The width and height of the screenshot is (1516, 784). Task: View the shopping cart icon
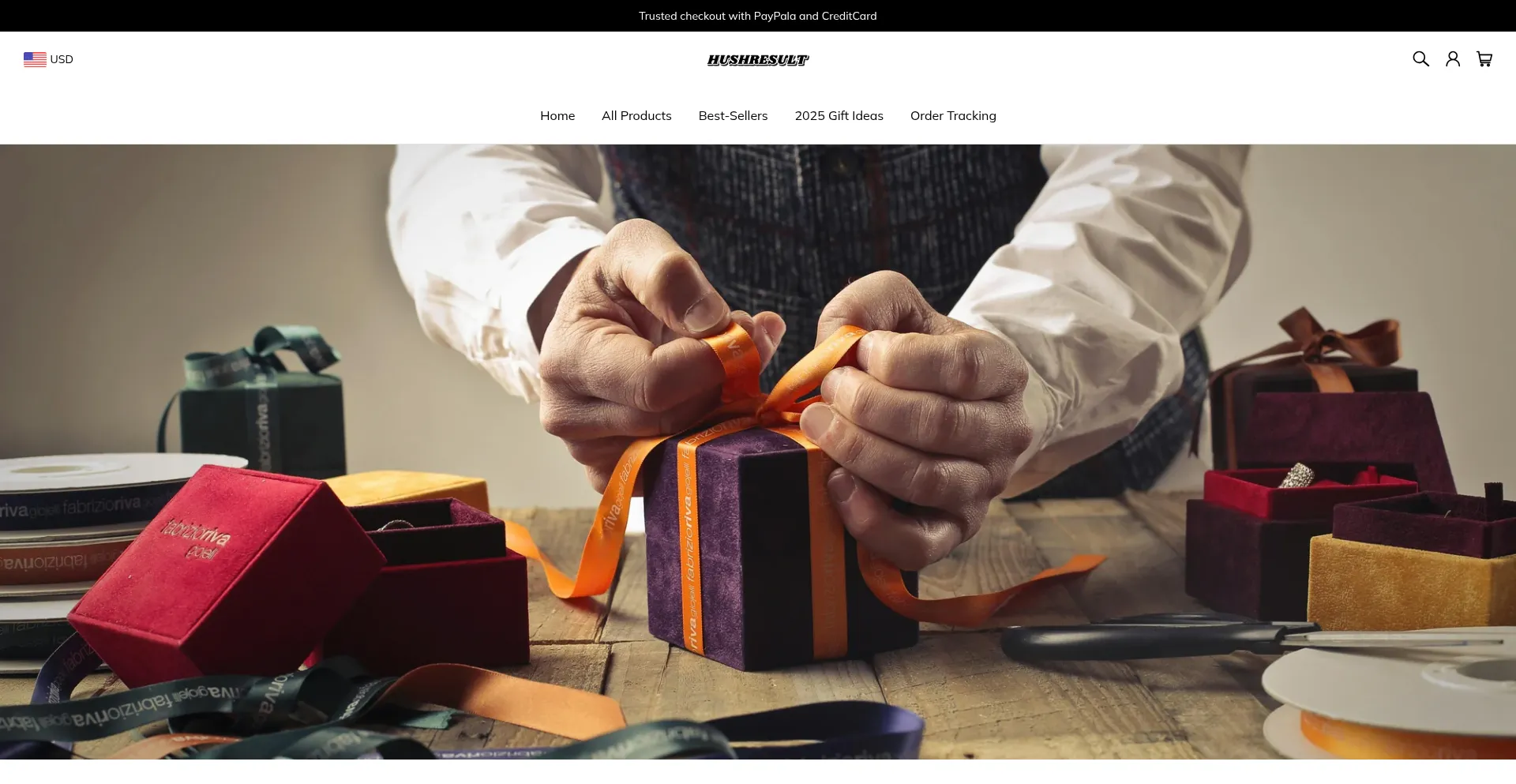tap(1484, 59)
